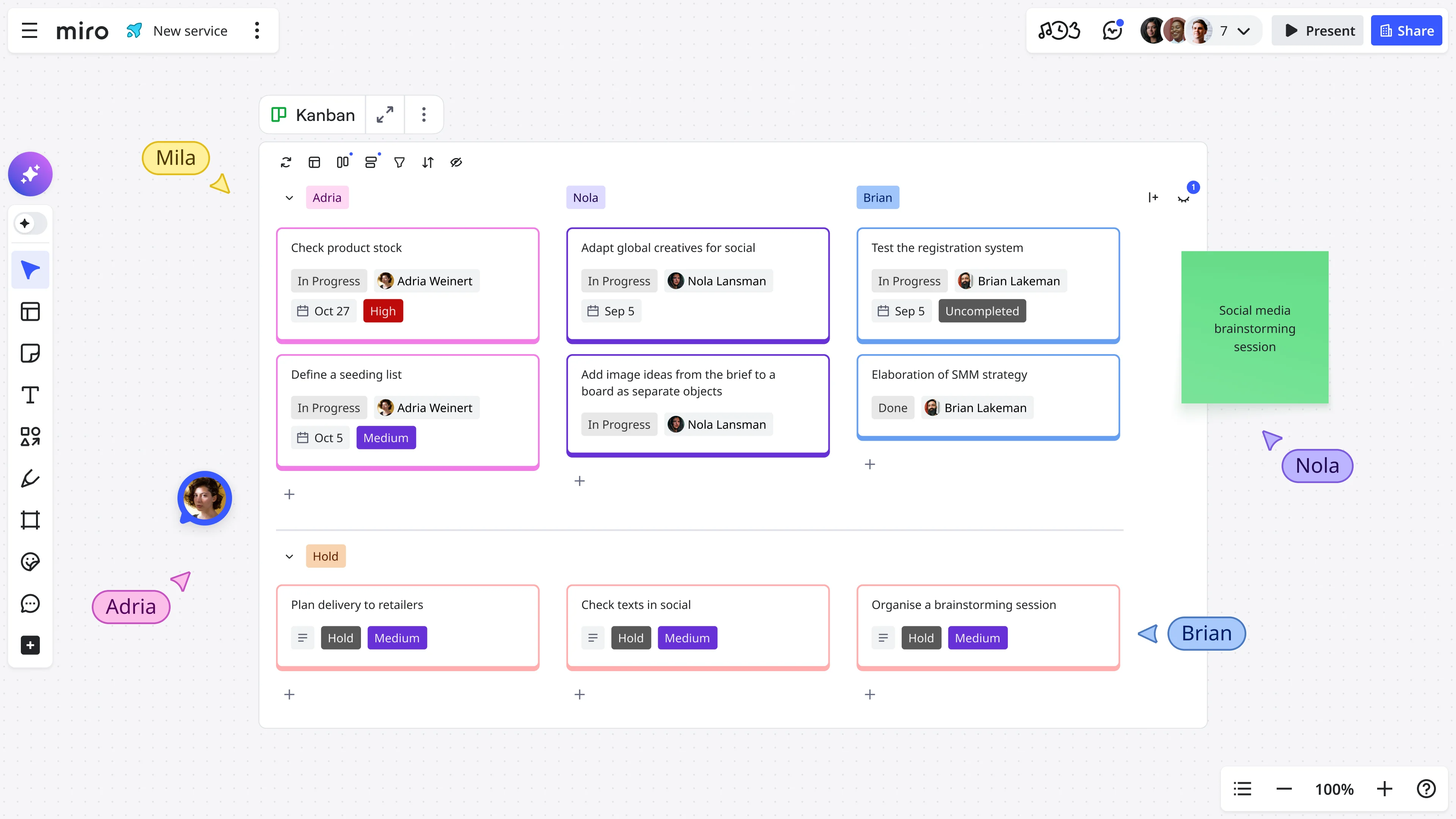Open the board options menu beside New service

257,30
